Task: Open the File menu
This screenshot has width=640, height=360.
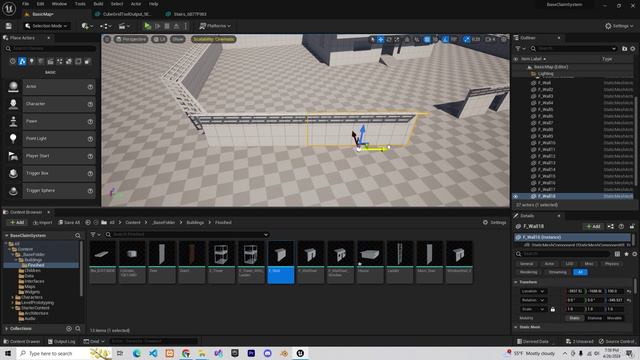Action: [x=25, y=4]
